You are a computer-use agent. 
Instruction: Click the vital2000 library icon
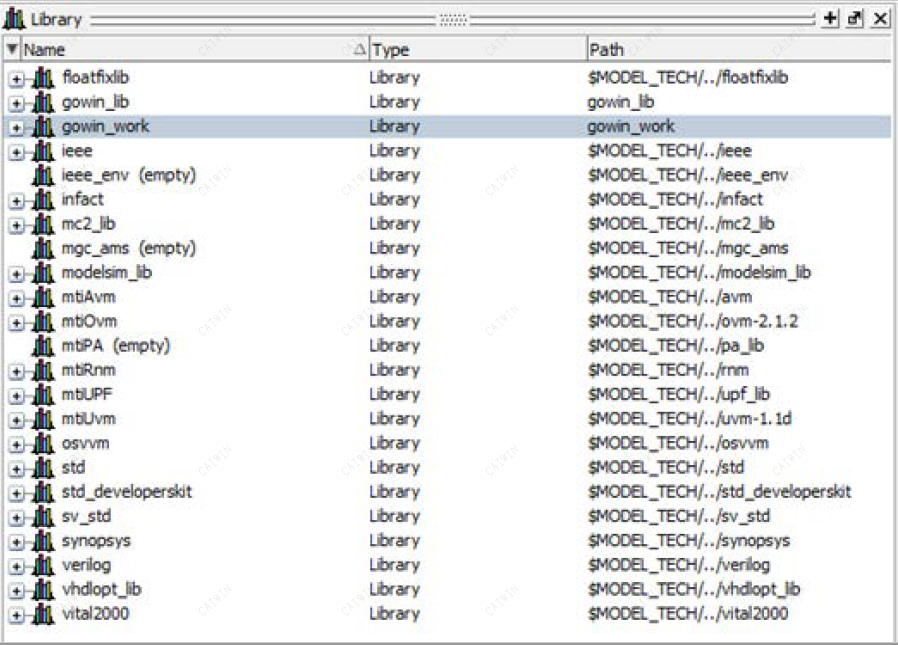43,614
